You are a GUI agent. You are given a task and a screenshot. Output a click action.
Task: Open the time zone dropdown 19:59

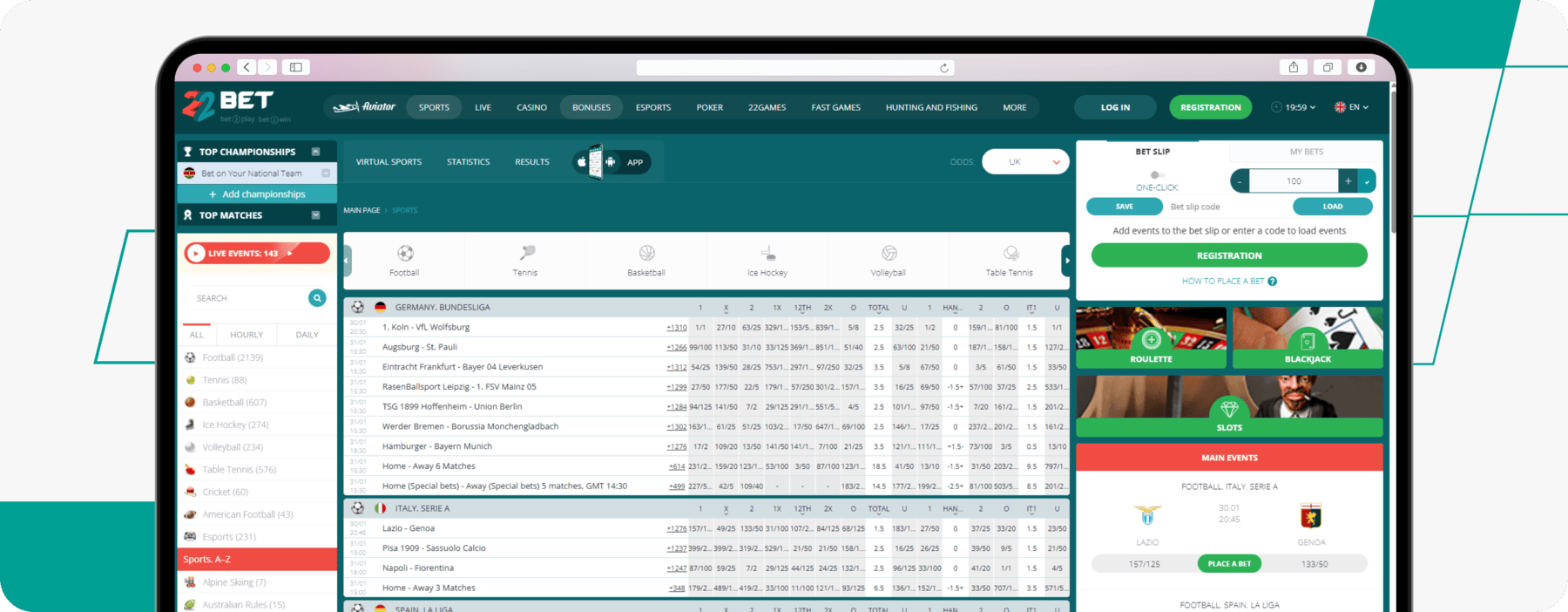[x=1294, y=107]
